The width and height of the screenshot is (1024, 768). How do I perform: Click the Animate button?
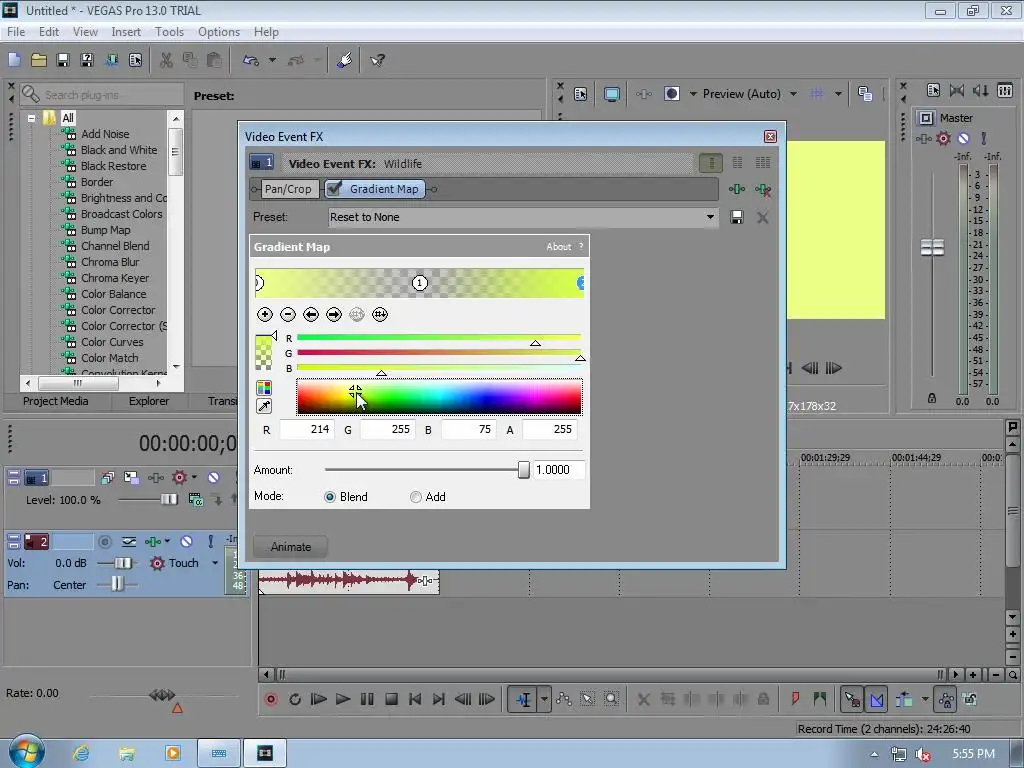tap(291, 547)
